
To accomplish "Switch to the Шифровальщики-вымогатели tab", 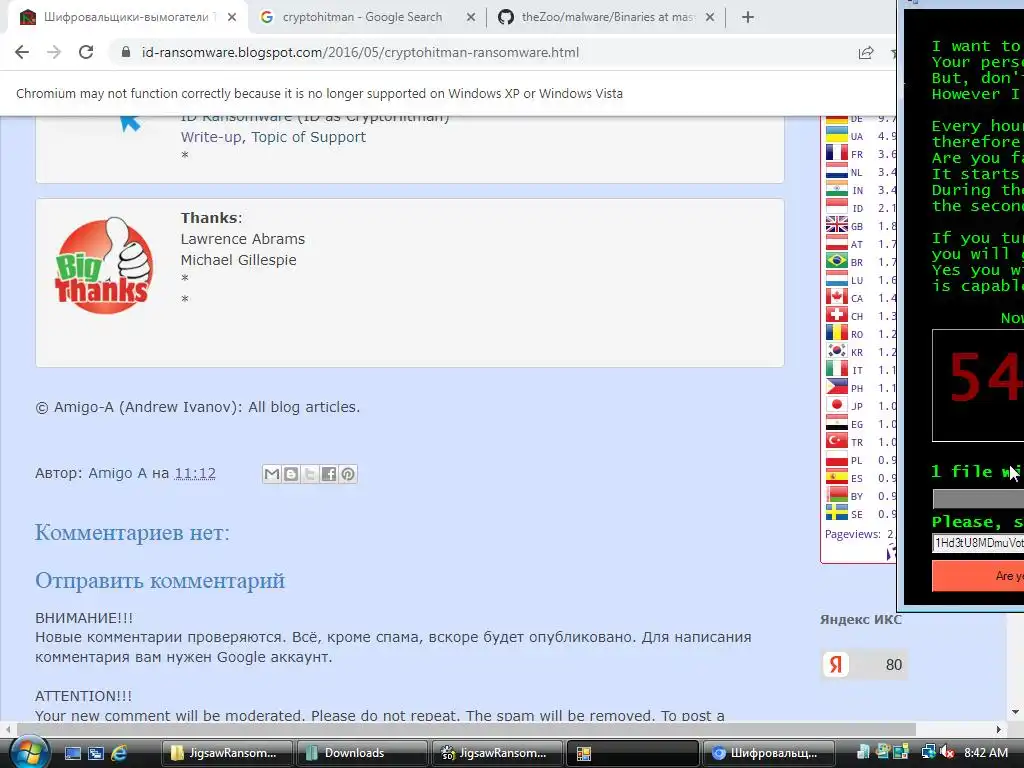I will click(x=128, y=17).
